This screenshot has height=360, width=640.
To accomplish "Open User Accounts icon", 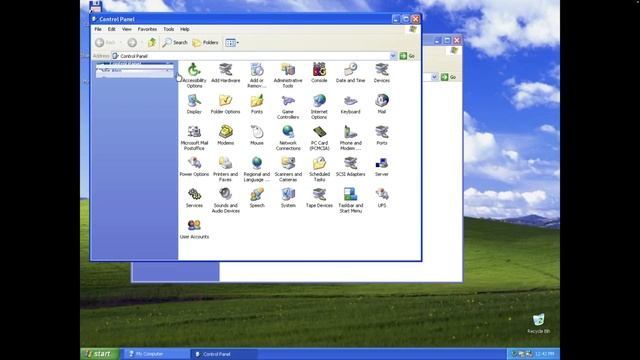I will [x=194, y=229].
